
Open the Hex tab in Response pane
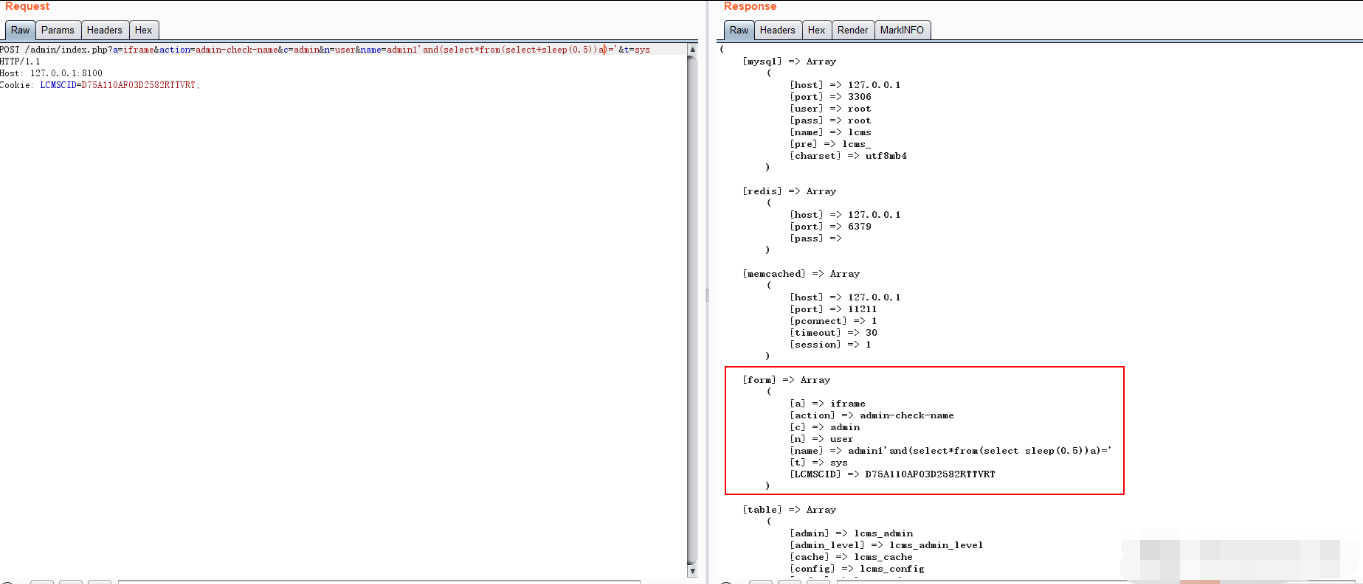click(x=817, y=30)
